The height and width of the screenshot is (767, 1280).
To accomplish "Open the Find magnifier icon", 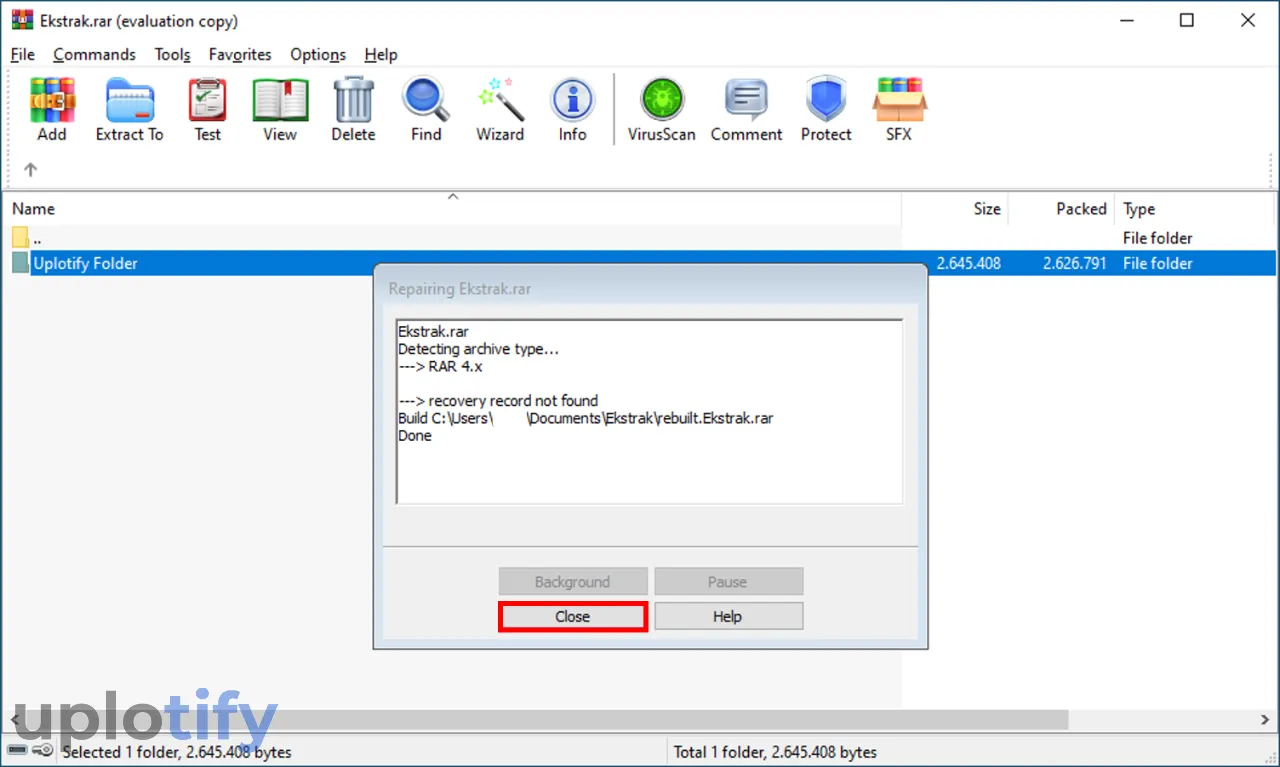I will tap(426, 100).
